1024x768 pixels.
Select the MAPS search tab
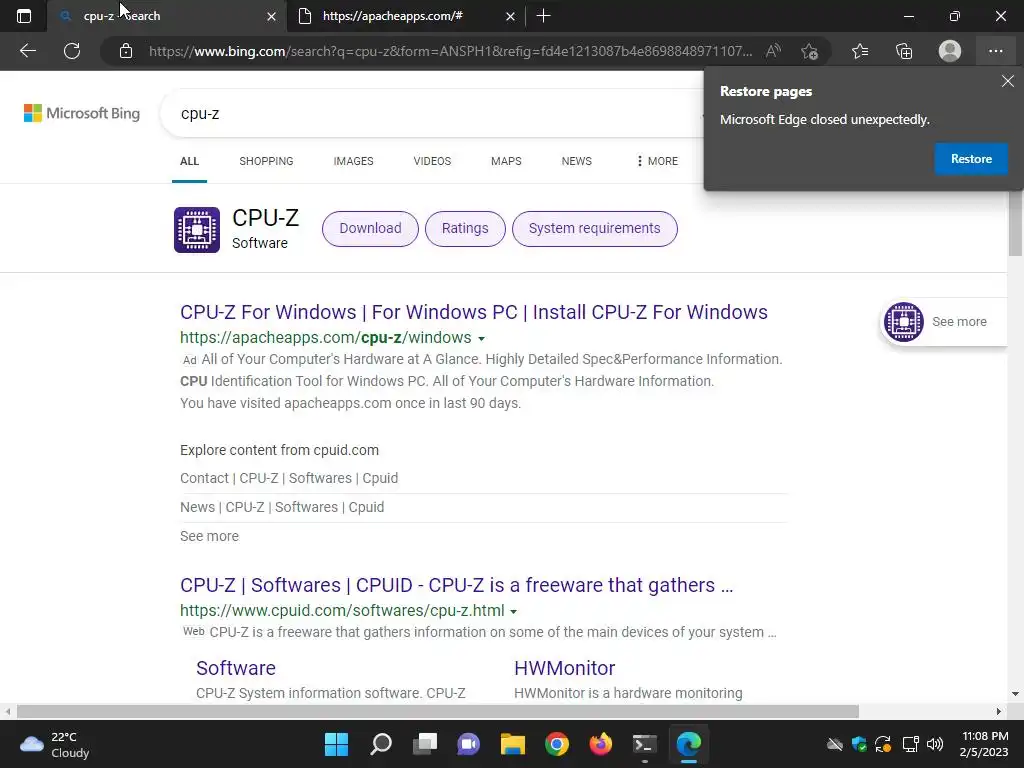tap(506, 161)
